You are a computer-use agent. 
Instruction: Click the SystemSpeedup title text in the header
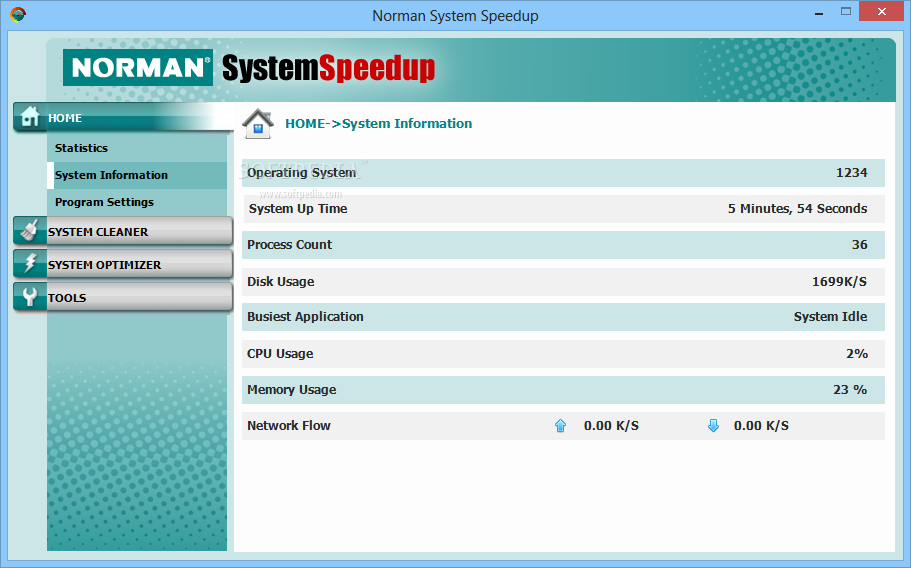[328, 69]
